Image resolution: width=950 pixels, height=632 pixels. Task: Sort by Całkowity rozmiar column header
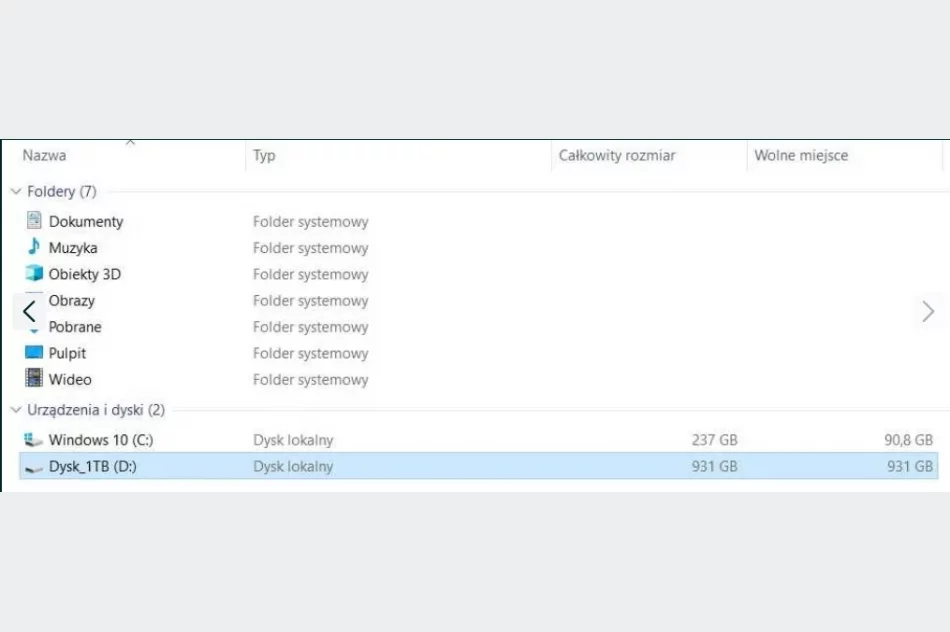[x=617, y=156]
